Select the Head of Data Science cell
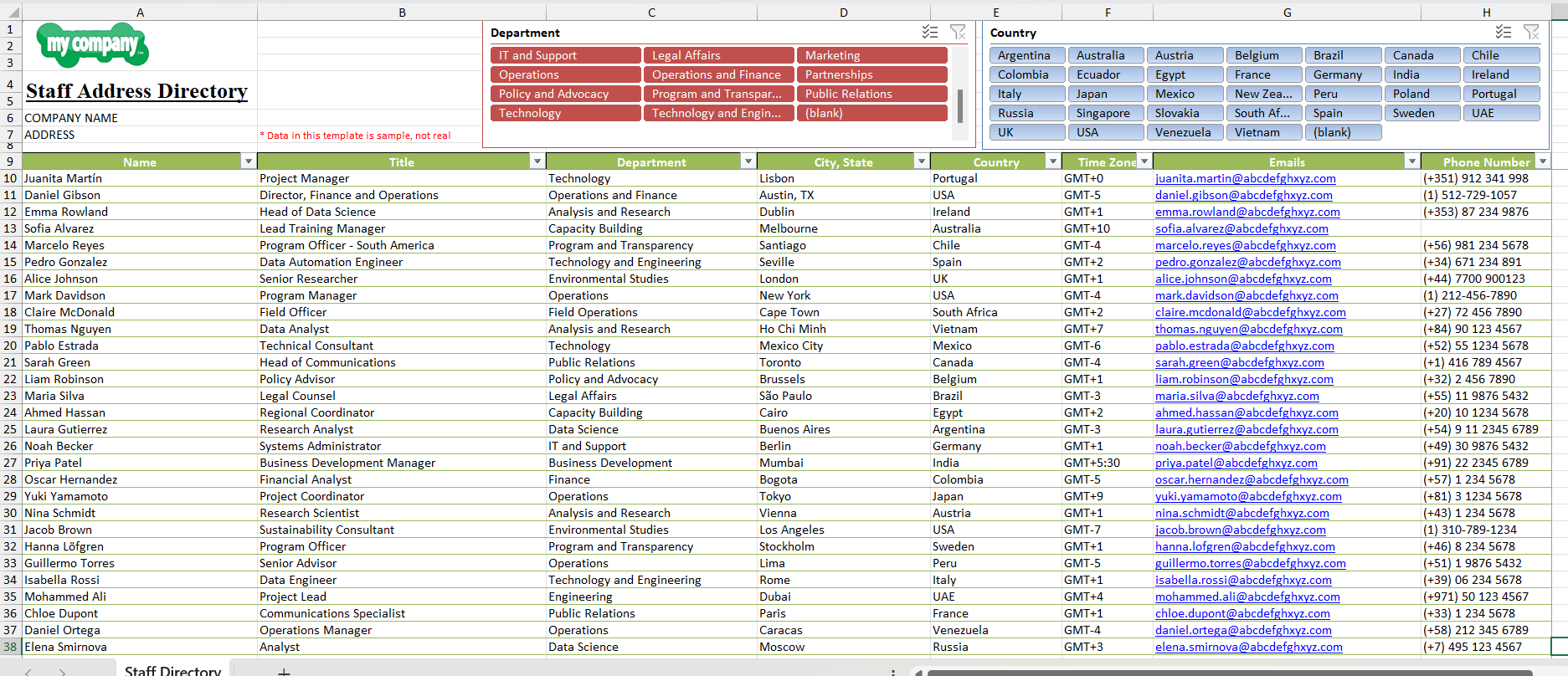 tap(402, 212)
